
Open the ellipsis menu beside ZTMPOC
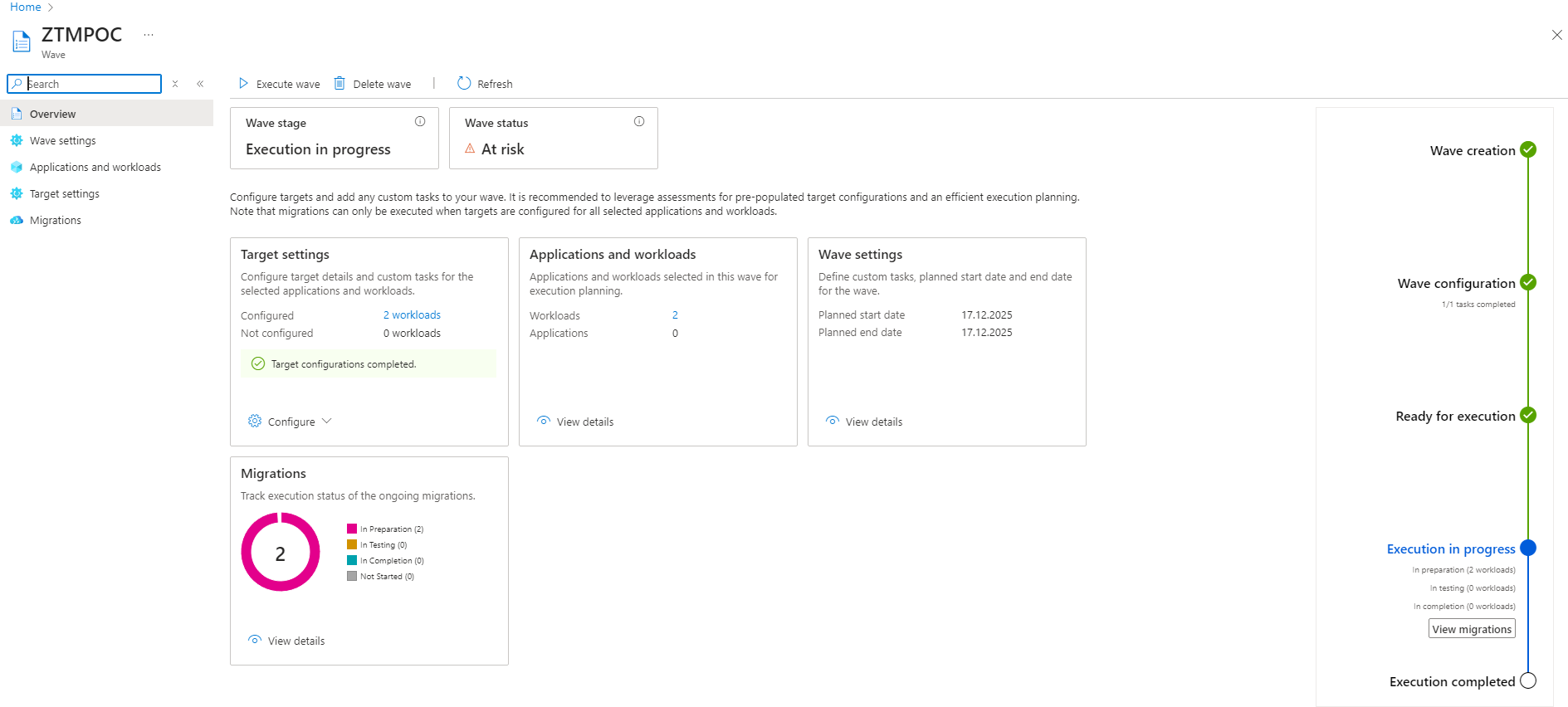pos(149,35)
